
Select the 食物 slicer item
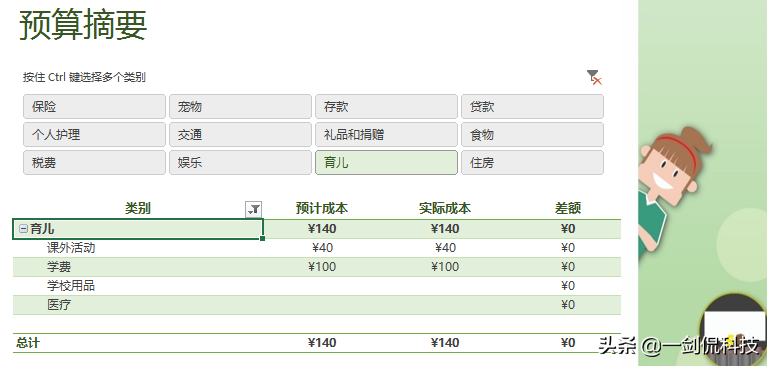(x=532, y=135)
